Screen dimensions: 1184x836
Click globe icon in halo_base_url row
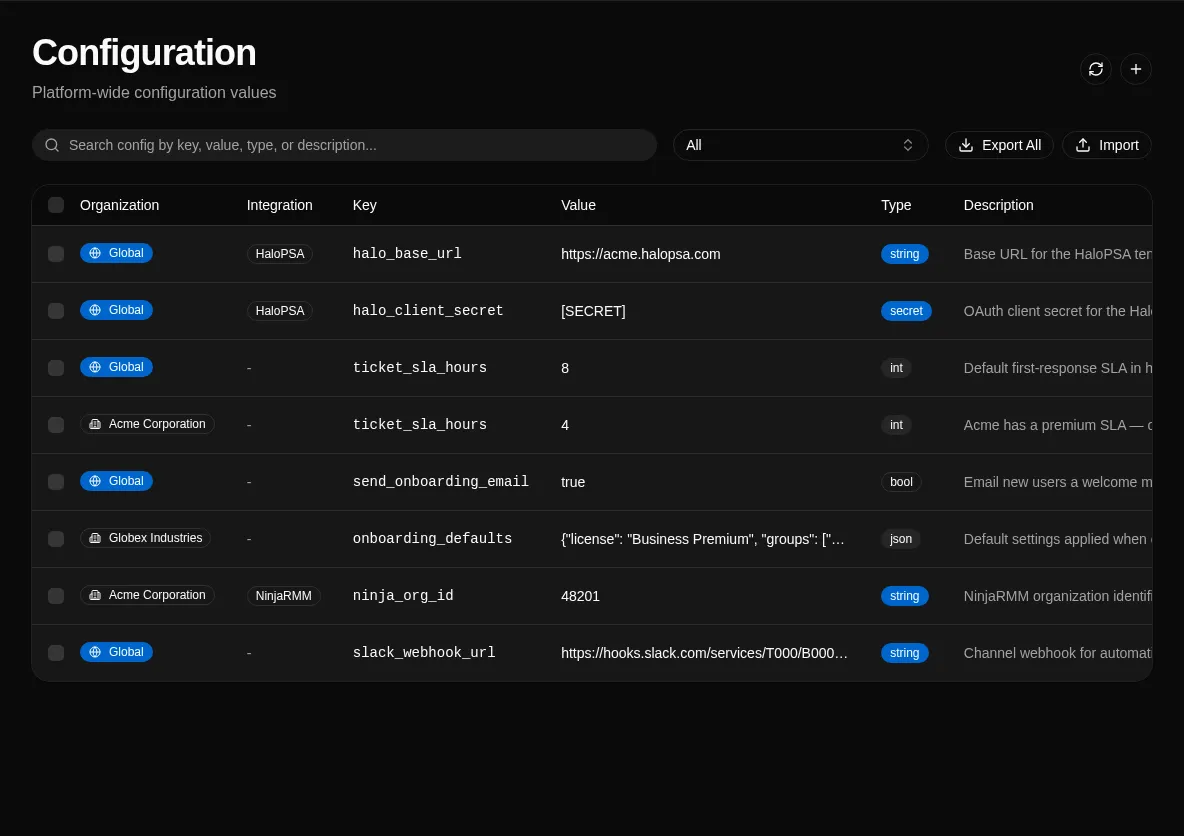[95, 253]
